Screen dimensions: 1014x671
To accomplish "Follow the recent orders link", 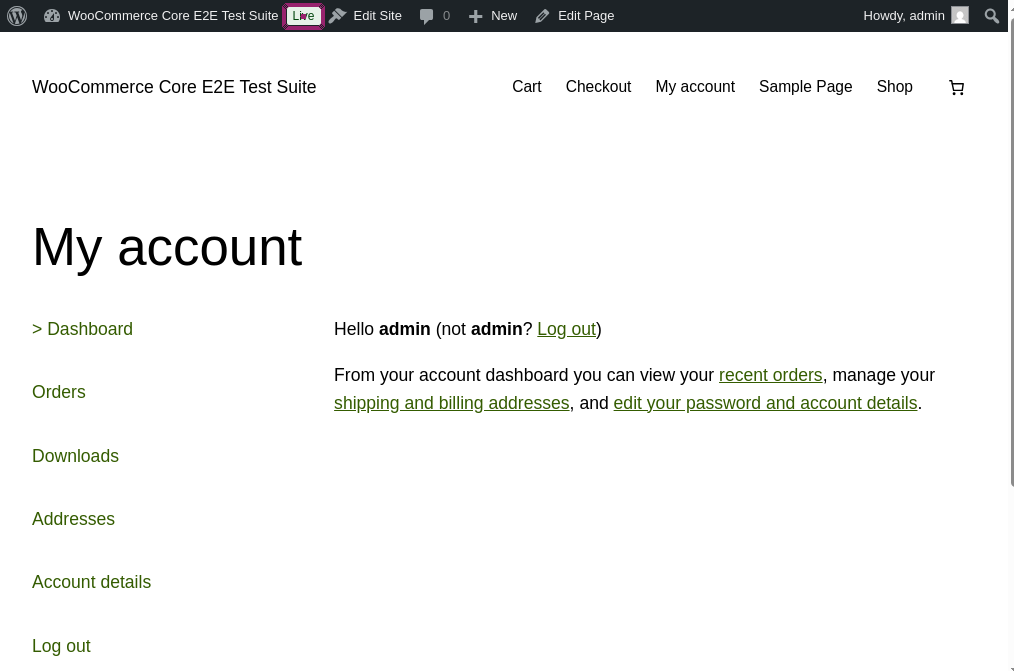I will point(770,375).
